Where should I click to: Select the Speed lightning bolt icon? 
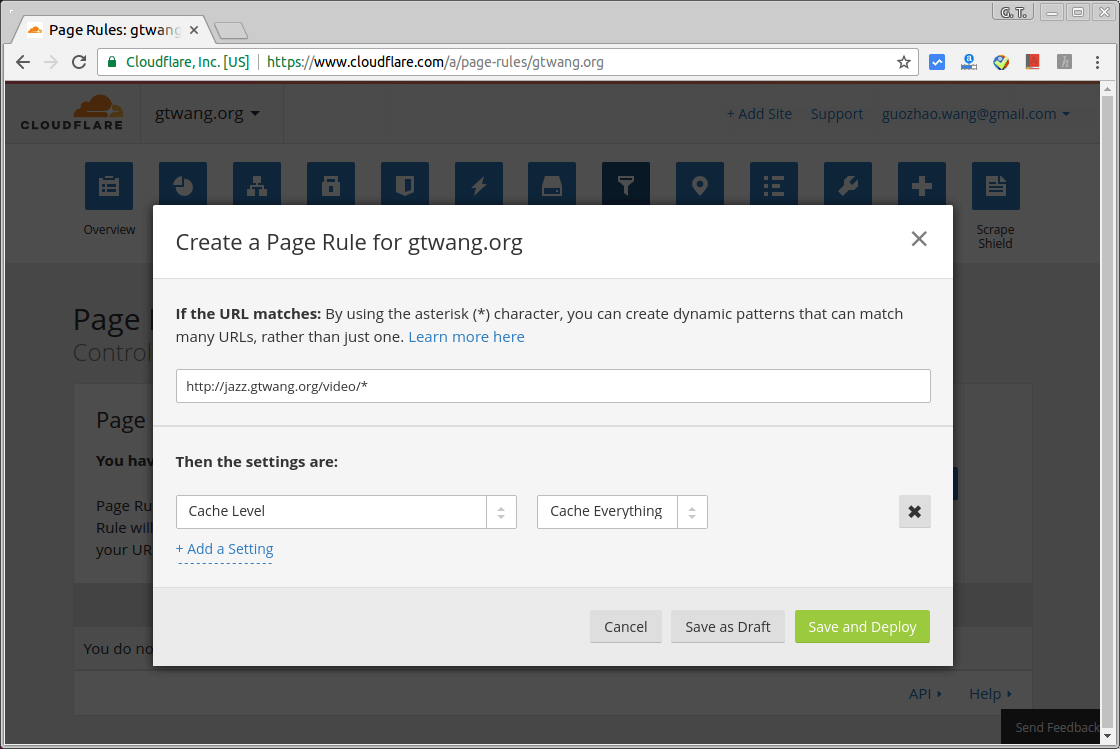(x=478, y=183)
